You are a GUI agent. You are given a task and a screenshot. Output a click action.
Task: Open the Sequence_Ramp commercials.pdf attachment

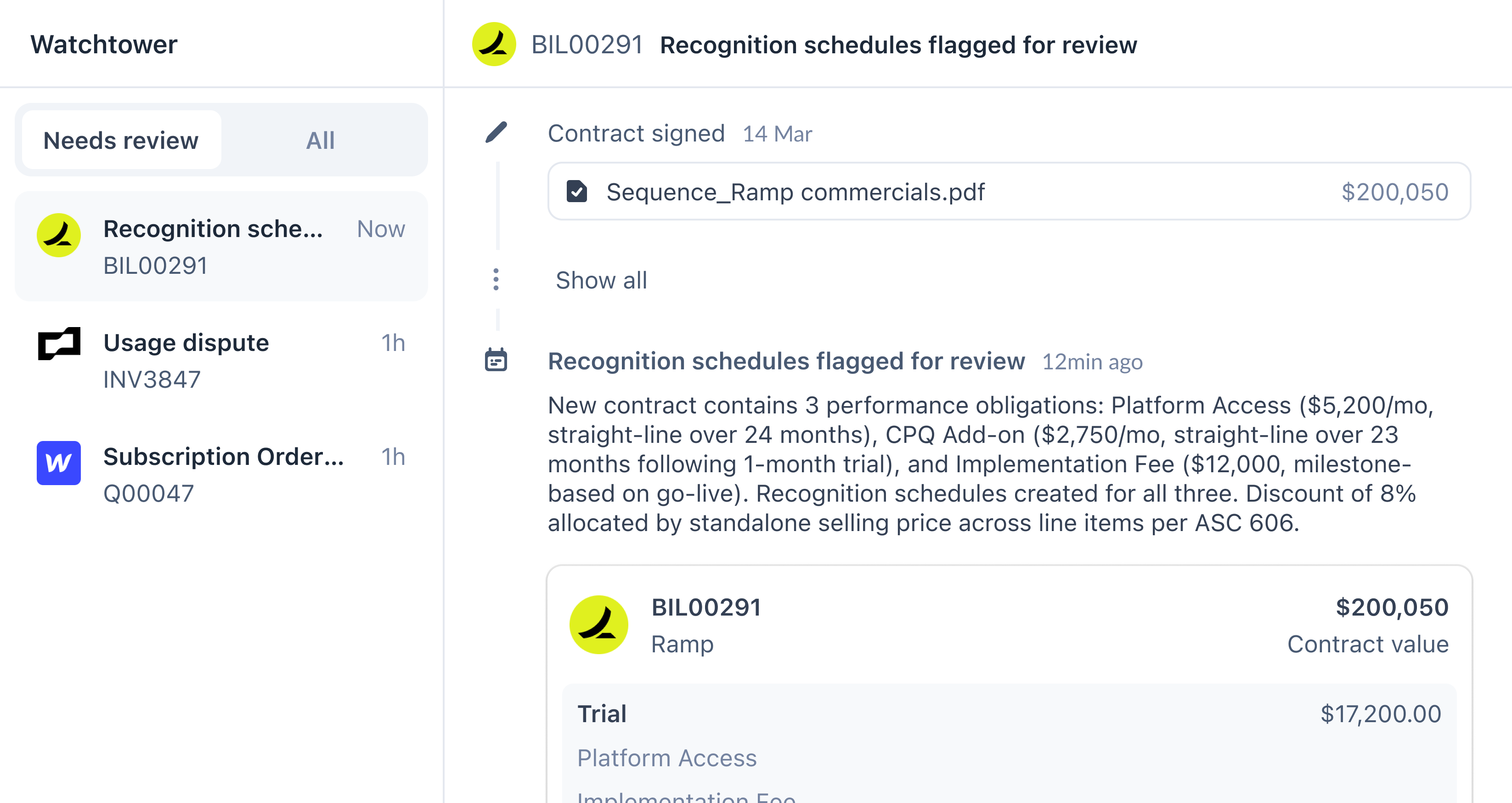pos(795,192)
